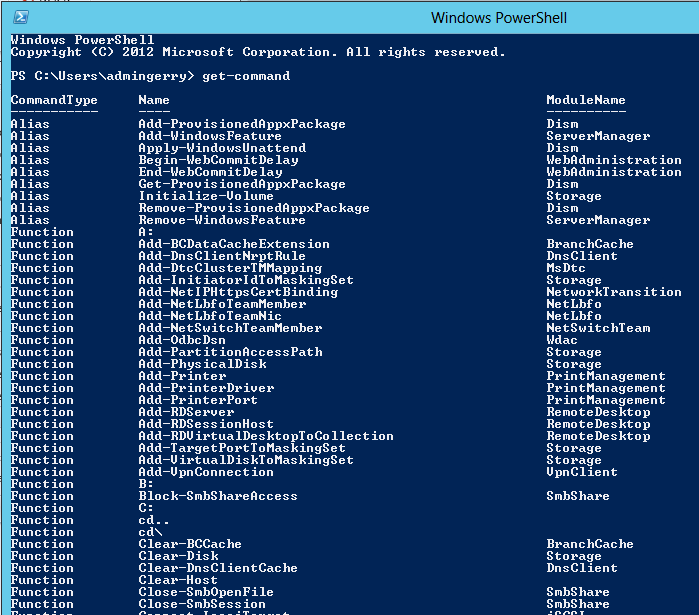Click Add-RDServer function name
Viewport: 699px width, 615px height.
coord(186,412)
